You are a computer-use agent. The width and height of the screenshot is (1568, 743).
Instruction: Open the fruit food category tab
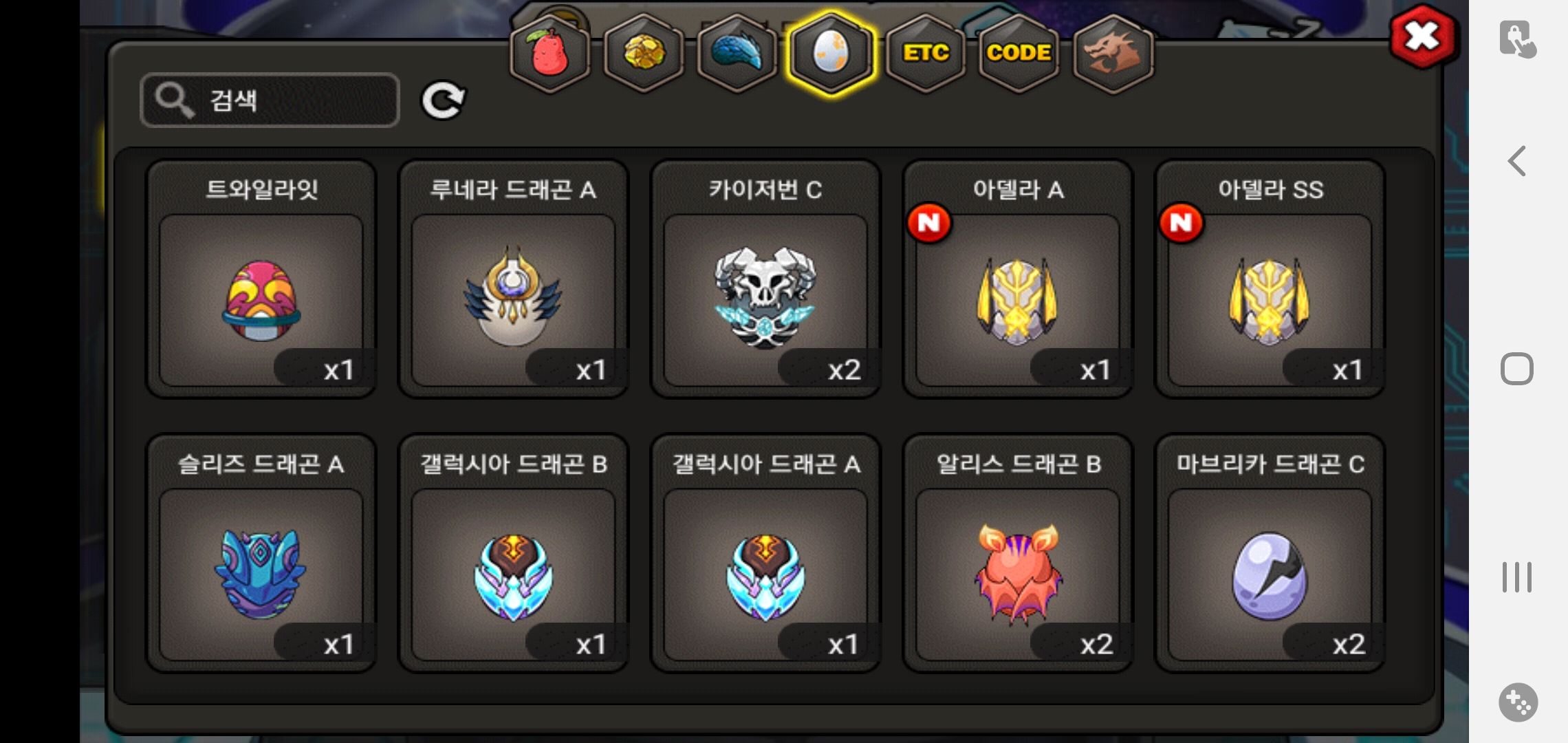[x=549, y=53]
